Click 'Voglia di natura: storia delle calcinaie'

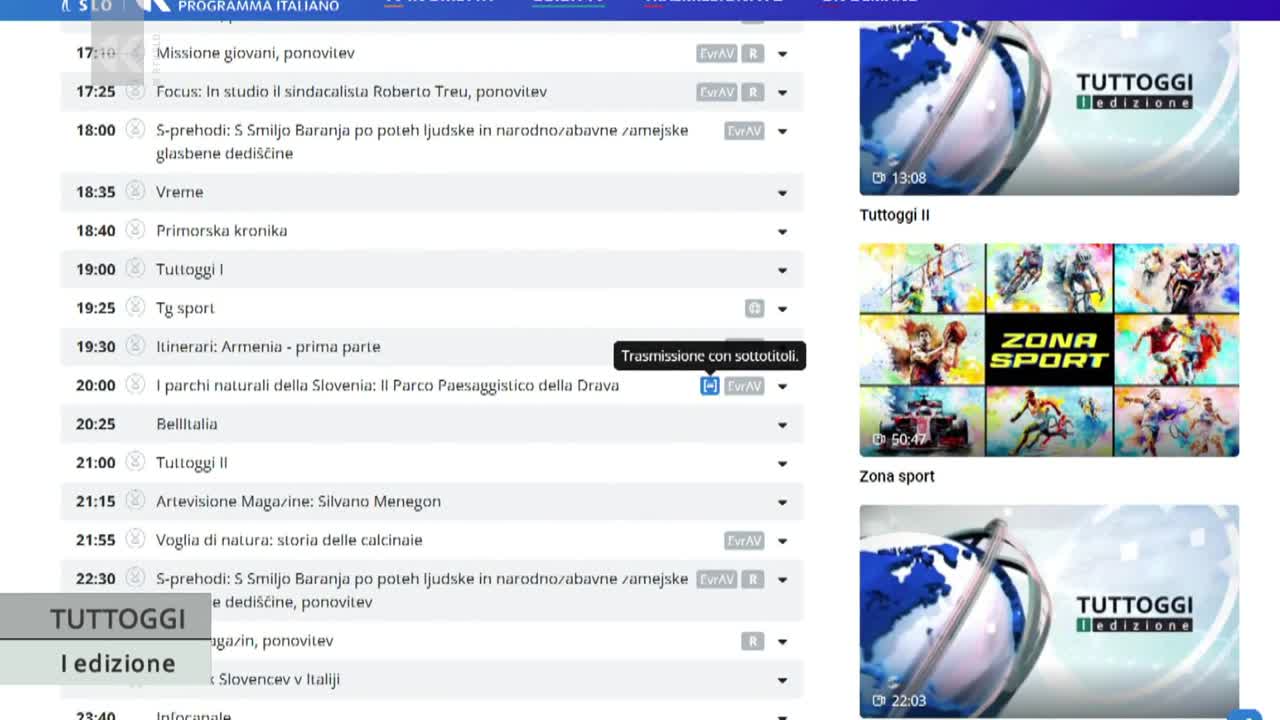point(289,540)
